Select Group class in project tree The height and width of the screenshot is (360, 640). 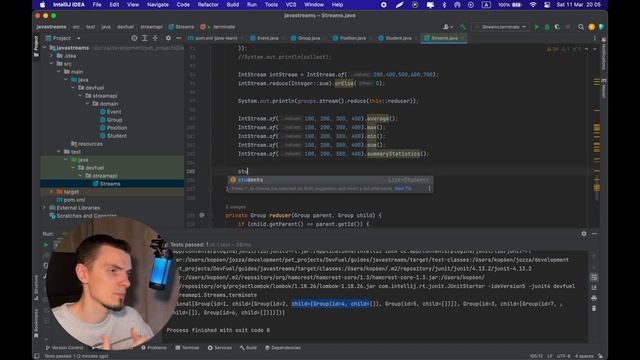(111, 120)
